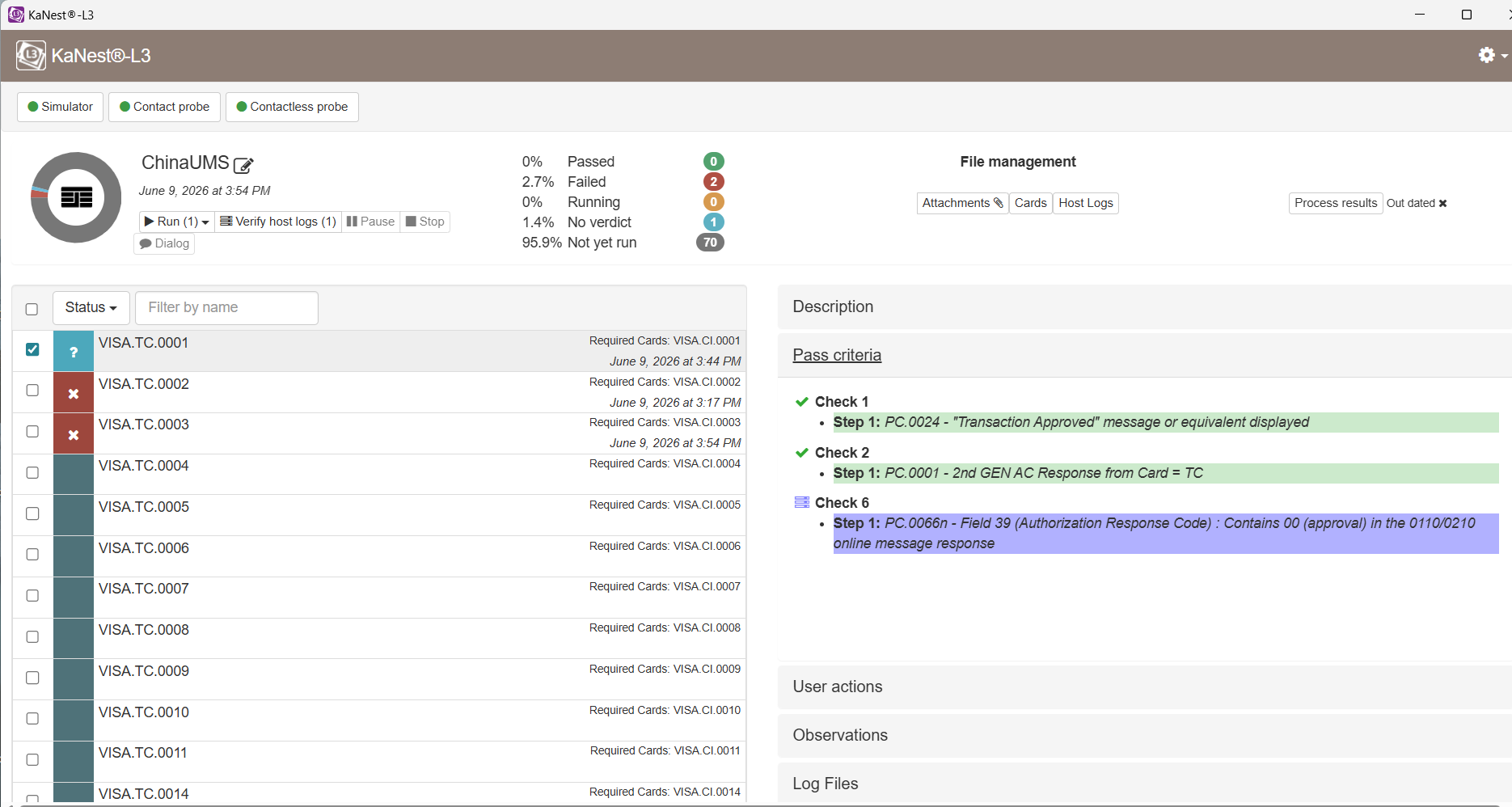Toggle the select-all test cases checkbox
This screenshot has width=1512, height=807.
point(32,309)
